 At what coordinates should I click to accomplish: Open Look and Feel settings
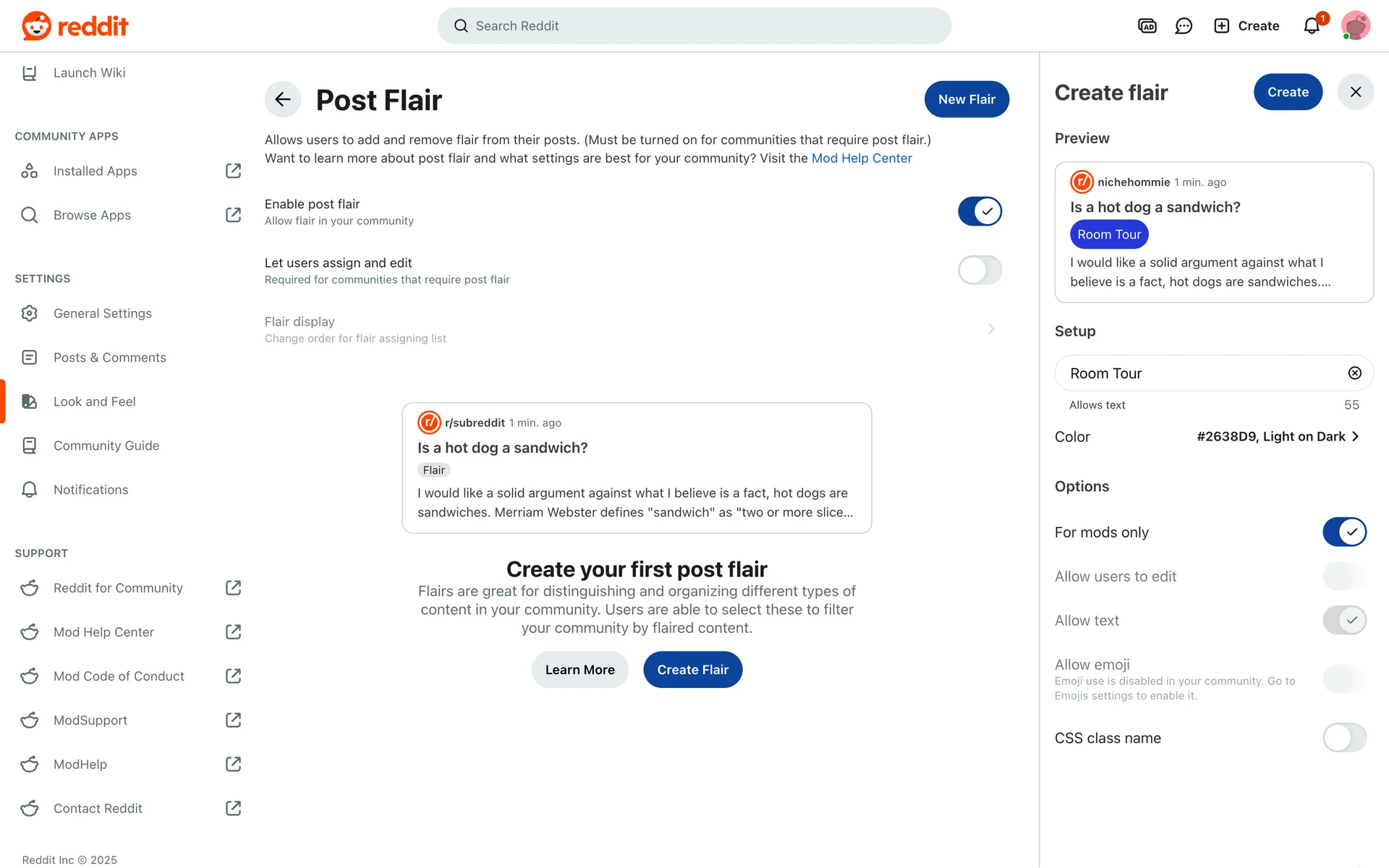[x=95, y=401]
